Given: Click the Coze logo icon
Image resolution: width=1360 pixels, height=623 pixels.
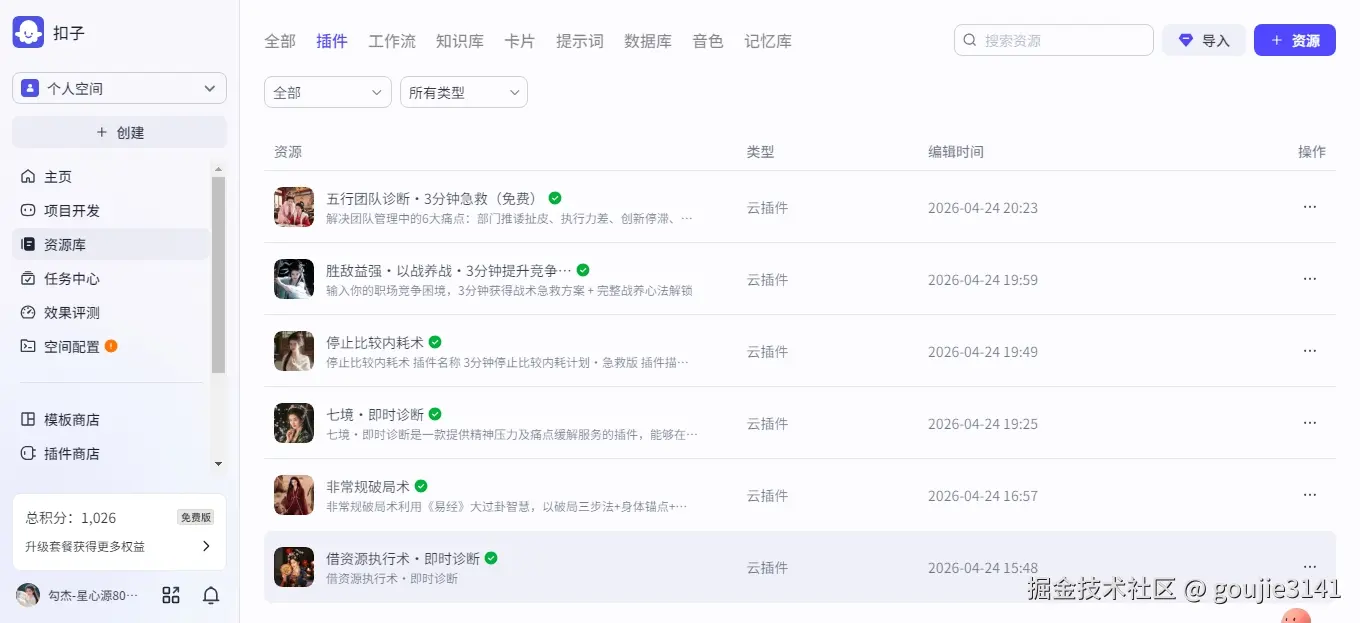Looking at the screenshot, I should [29, 31].
